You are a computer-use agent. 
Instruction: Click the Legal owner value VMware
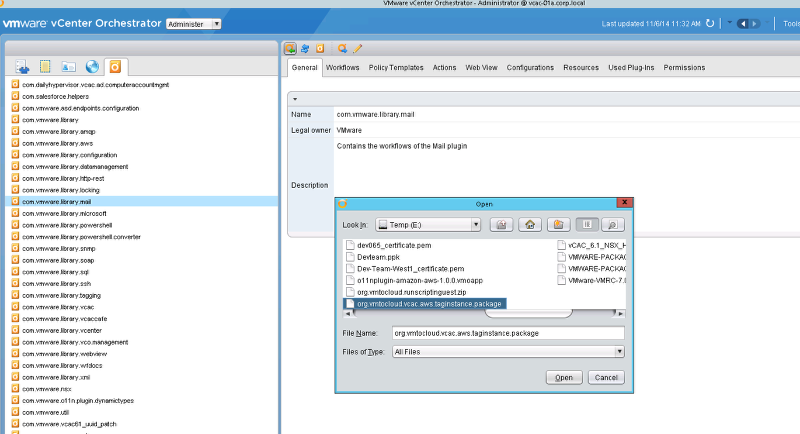pos(349,130)
